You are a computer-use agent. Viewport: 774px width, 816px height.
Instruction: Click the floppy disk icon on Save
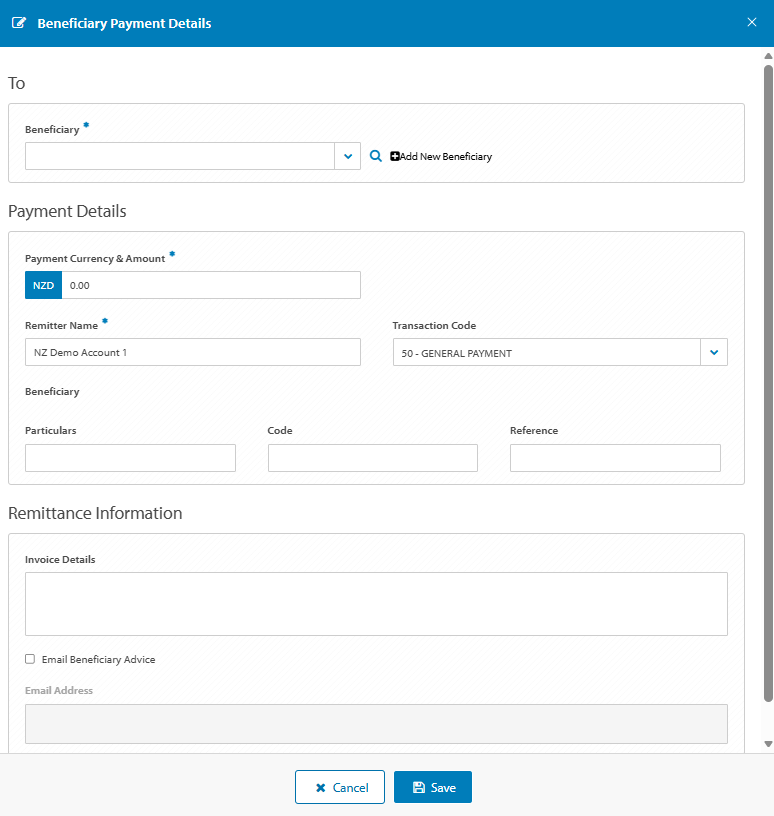[x=418, y=787]
